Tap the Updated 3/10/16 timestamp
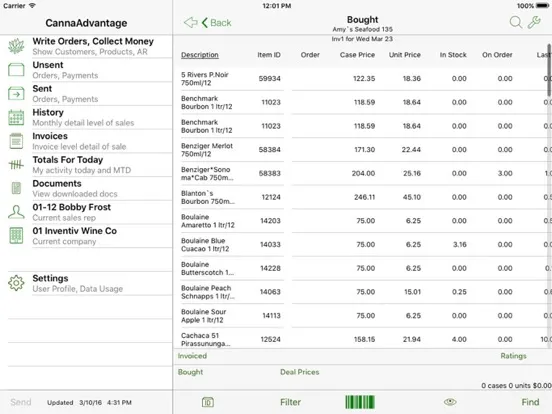The width and height of the screenshot is (552, 414). (x=89, y=402)
